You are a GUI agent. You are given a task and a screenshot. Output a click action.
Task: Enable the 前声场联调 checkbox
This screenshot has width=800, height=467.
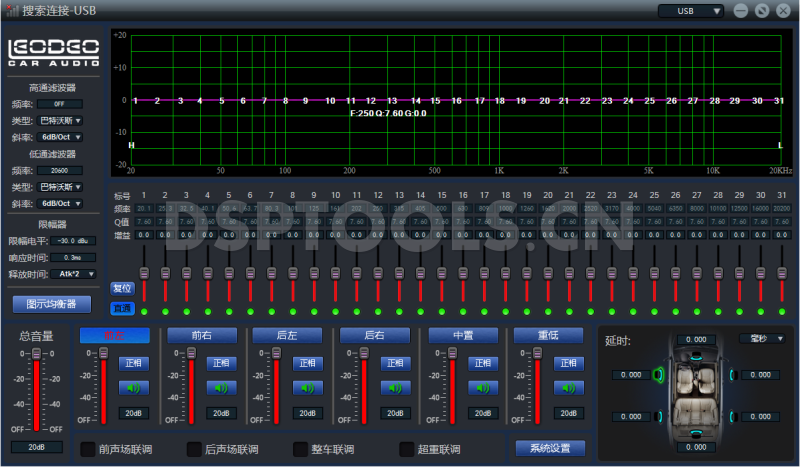point(88,449)
